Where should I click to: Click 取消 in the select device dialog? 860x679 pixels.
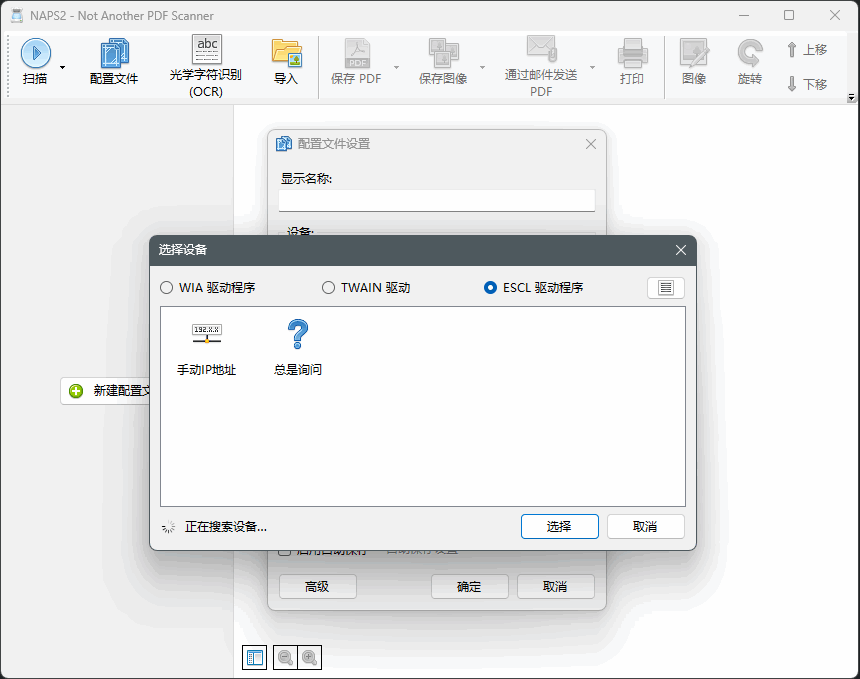(645, 527)
